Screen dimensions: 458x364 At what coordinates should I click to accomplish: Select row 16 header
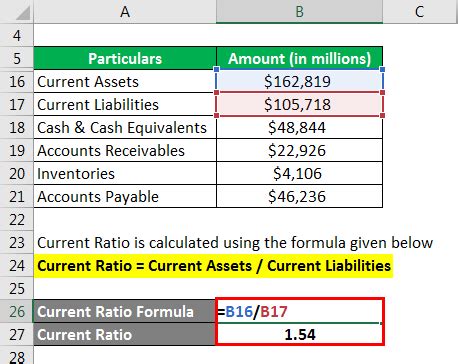coord(17,81)
